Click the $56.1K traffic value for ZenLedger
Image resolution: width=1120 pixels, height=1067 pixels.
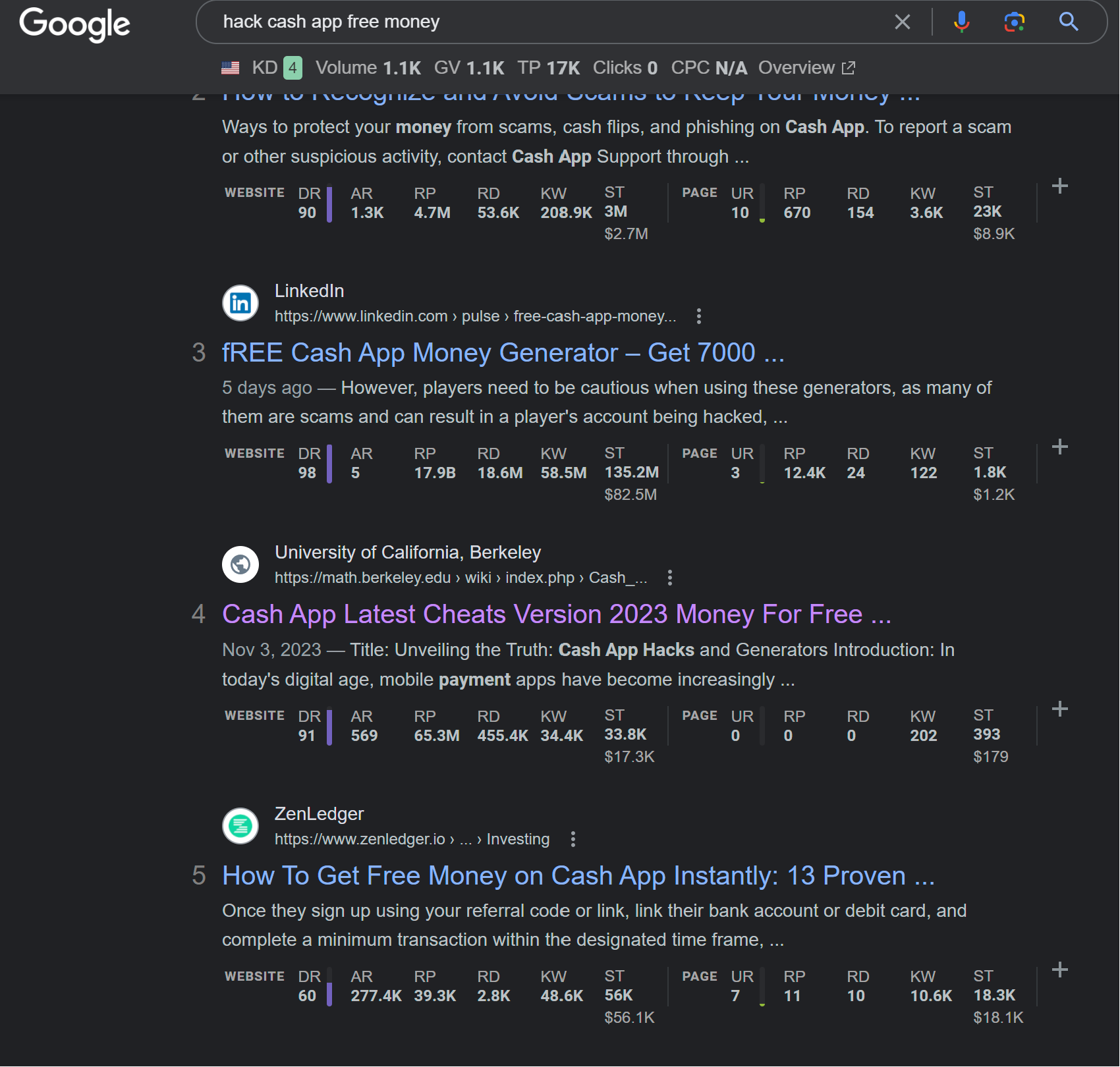629,1018
